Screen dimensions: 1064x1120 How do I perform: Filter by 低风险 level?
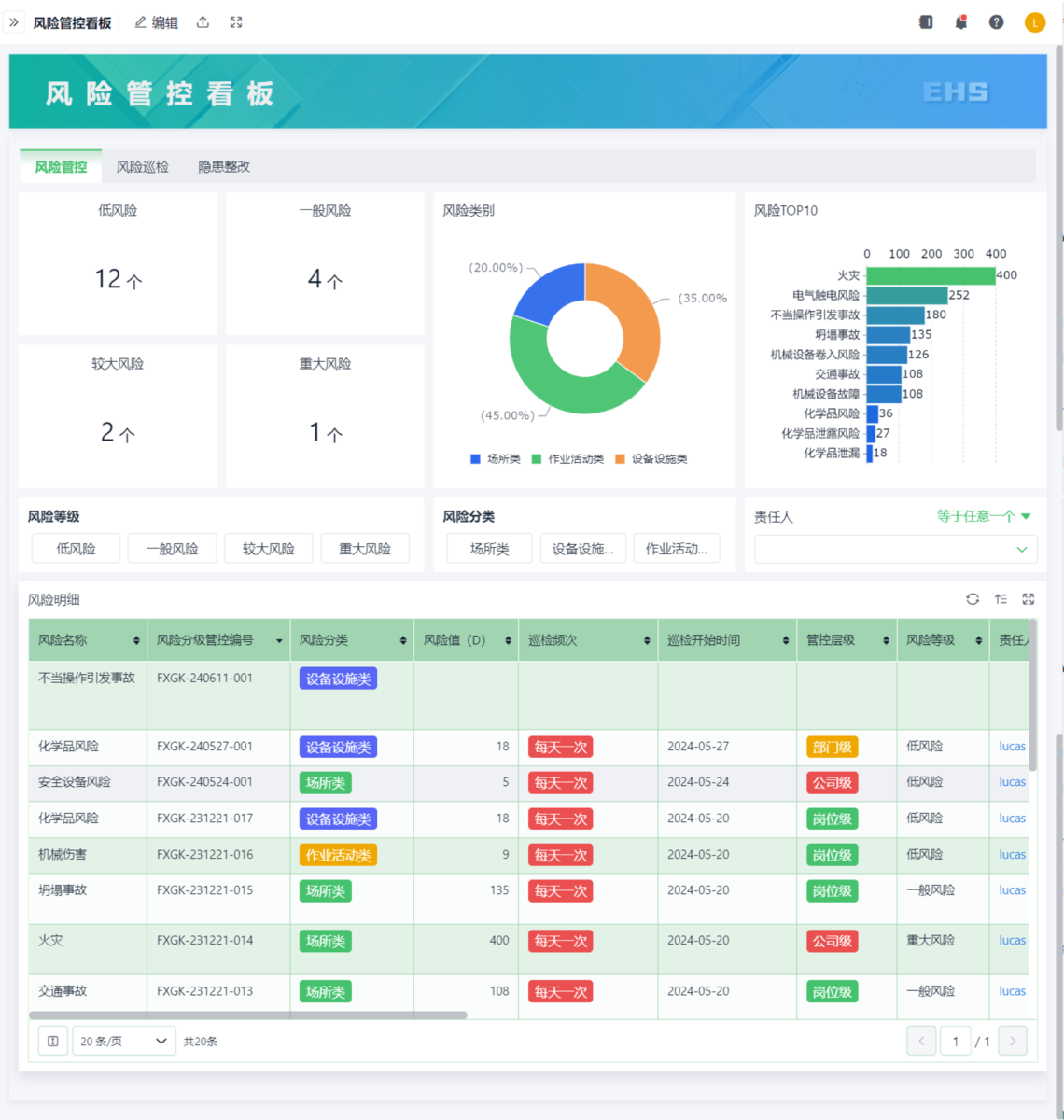tap(76, 549)
